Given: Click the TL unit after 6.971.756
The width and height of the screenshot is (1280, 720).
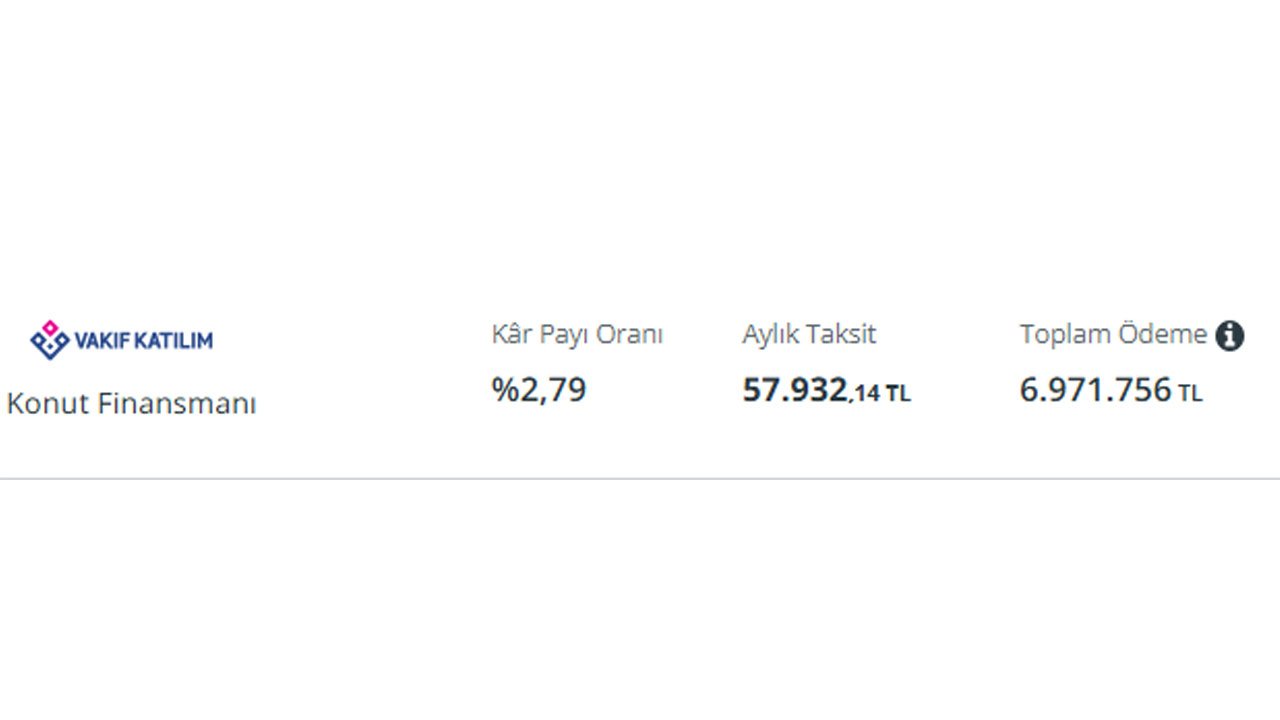Looking at the screenshot, I should click(x=1190, y=393).
